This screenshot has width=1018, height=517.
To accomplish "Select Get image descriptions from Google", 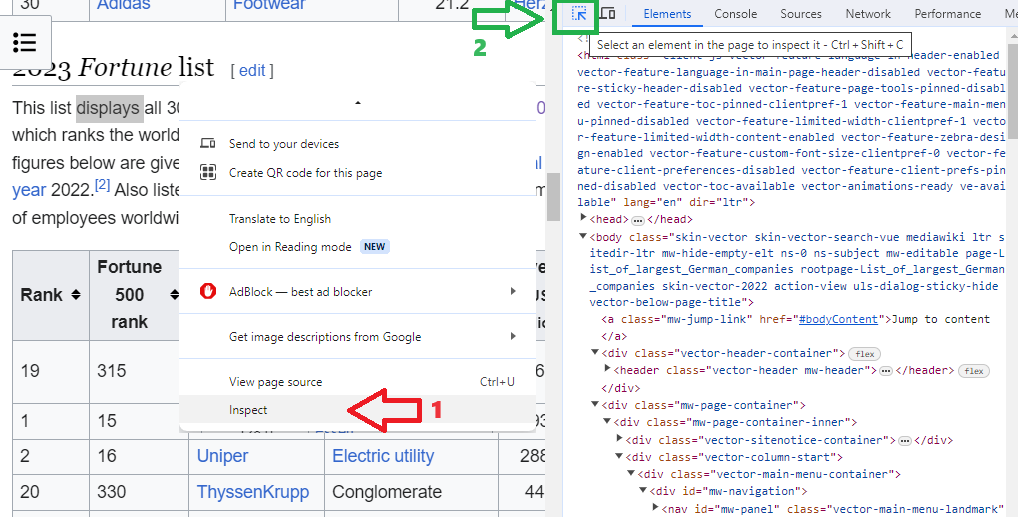I will click(x=357, y=336).
